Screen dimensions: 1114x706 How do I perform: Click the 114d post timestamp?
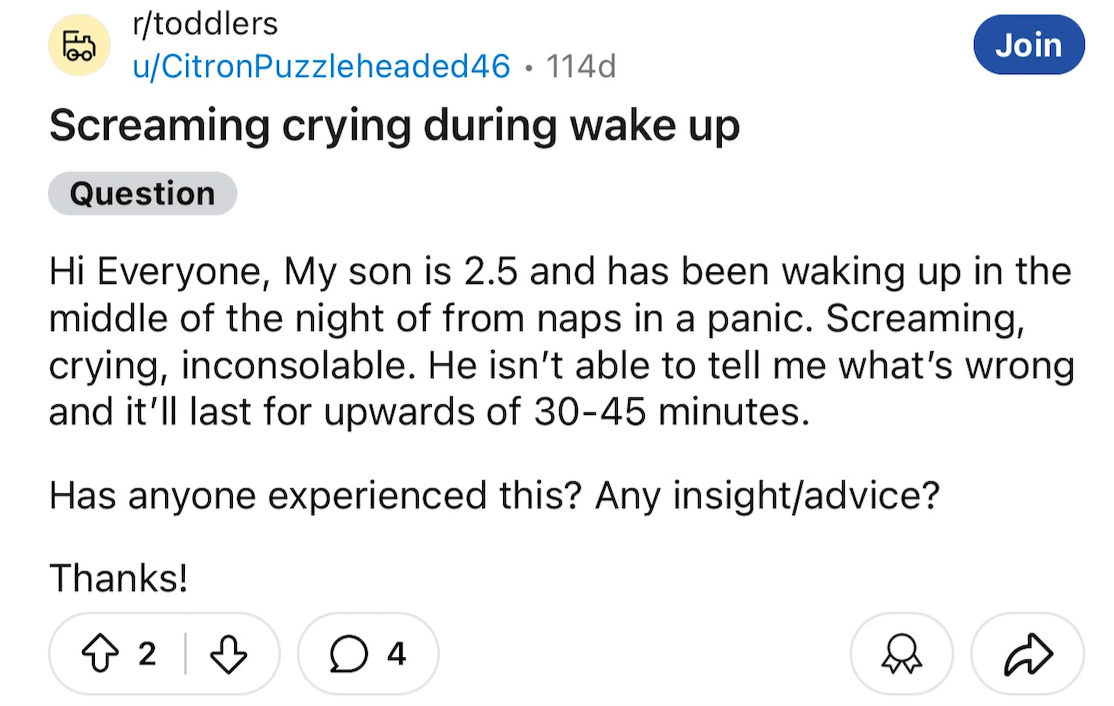[x=580, y=67]
